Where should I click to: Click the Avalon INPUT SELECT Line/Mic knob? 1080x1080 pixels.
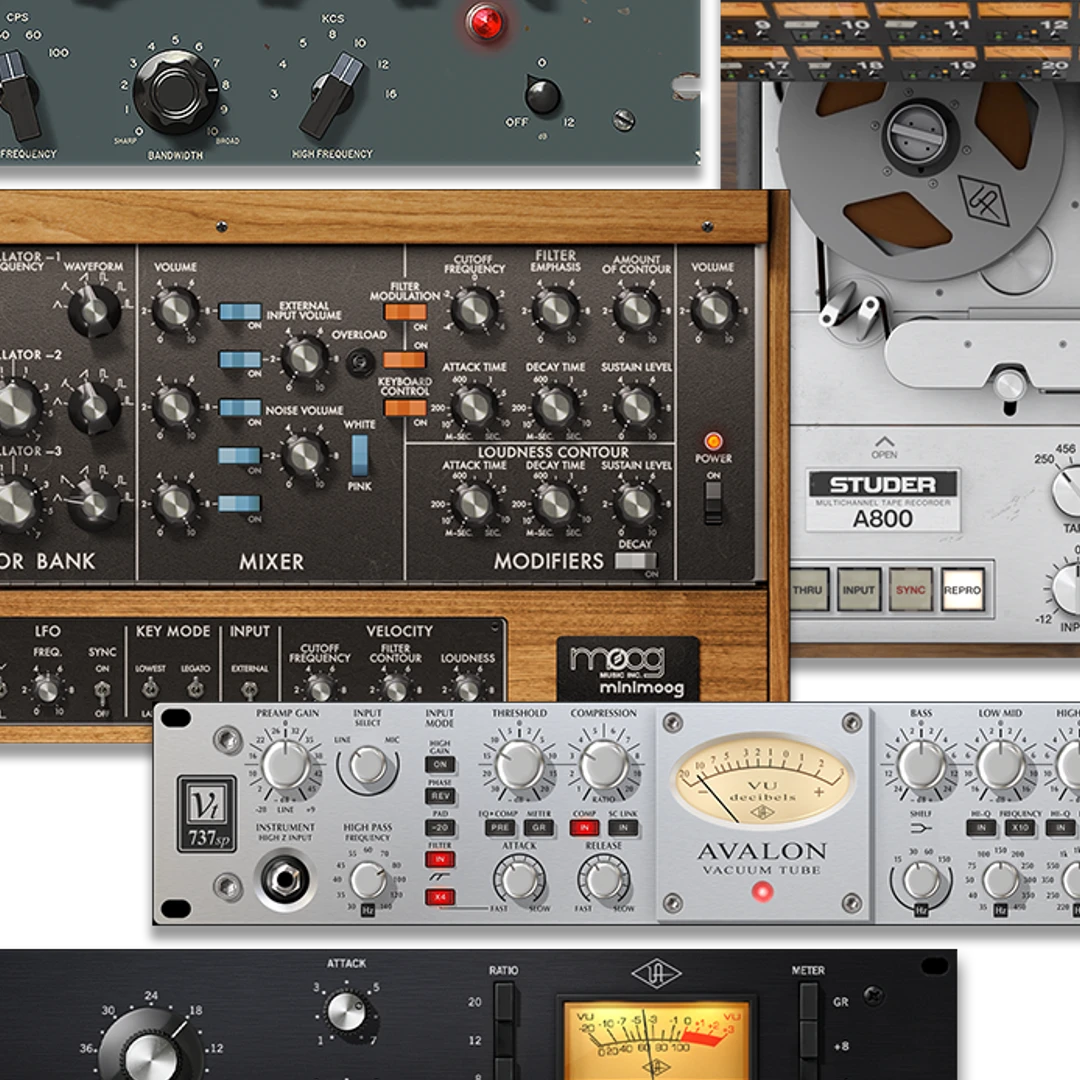pyautogui.click(x=369, y=765)
